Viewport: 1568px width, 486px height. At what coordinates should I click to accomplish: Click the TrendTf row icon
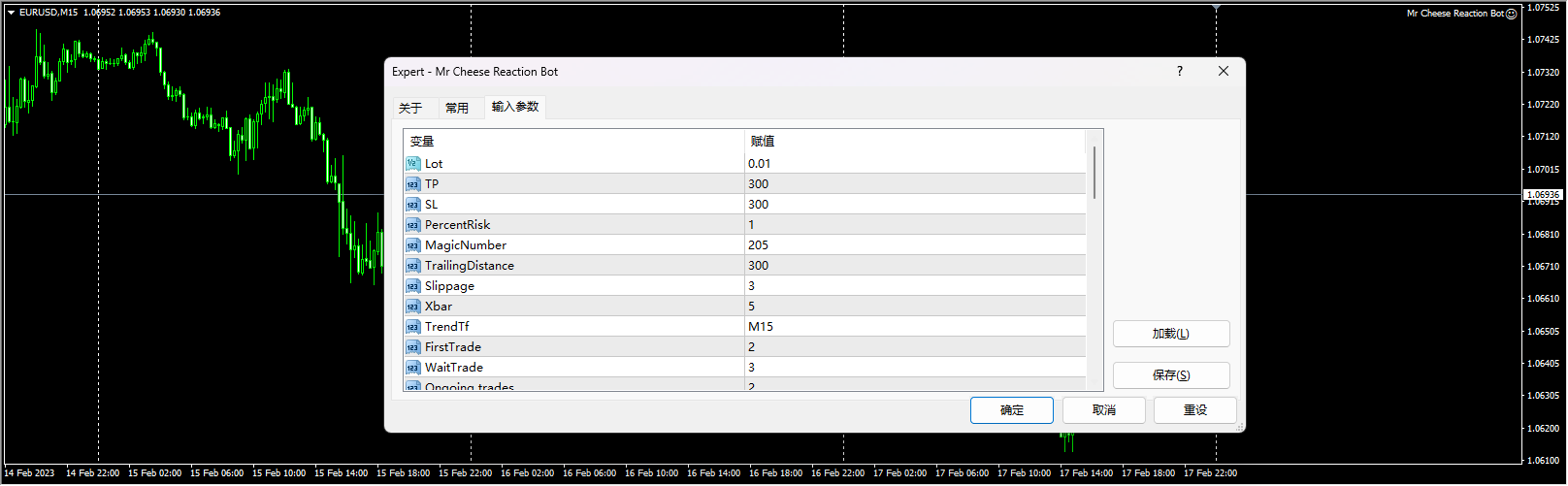coord(412,327)
